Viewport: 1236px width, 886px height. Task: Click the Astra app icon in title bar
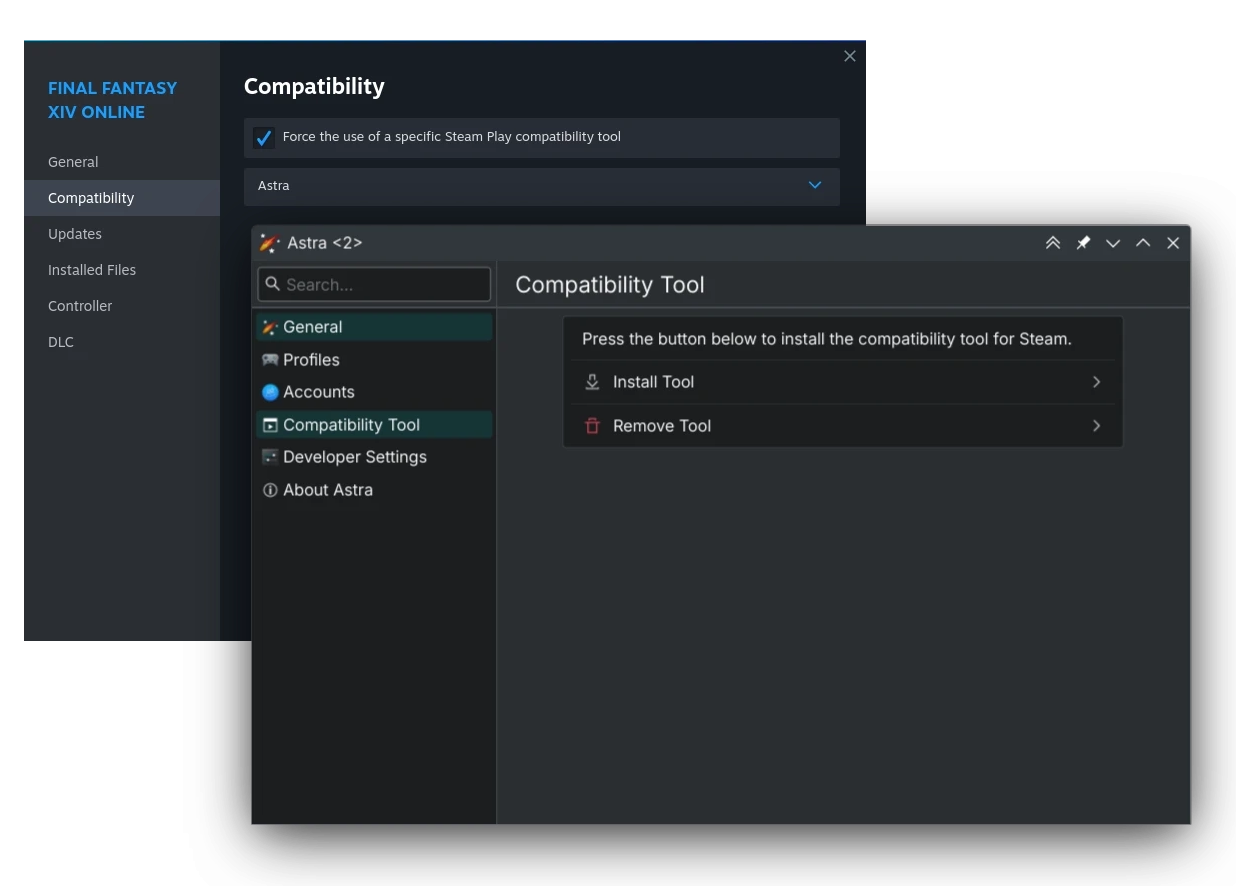269,243
